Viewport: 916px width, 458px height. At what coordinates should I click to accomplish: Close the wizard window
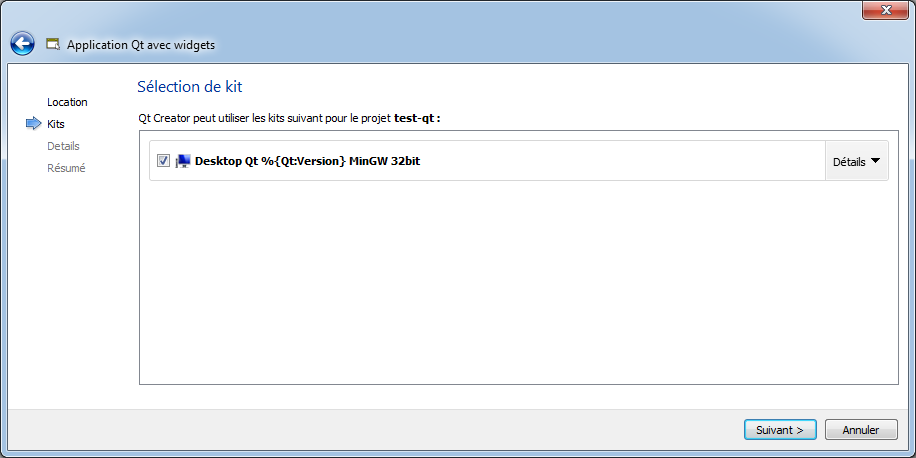886,9
